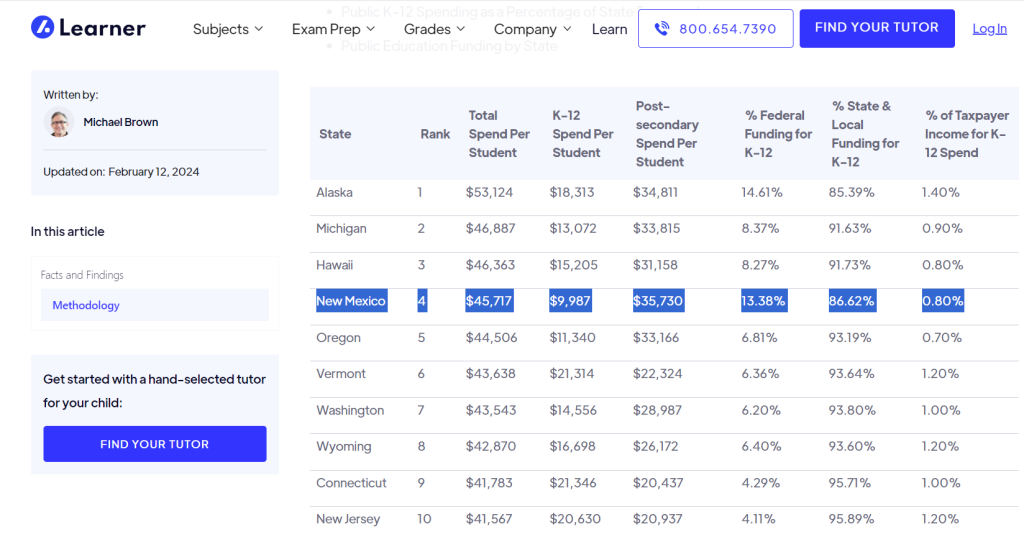Click Michael Brown author name

121,122
